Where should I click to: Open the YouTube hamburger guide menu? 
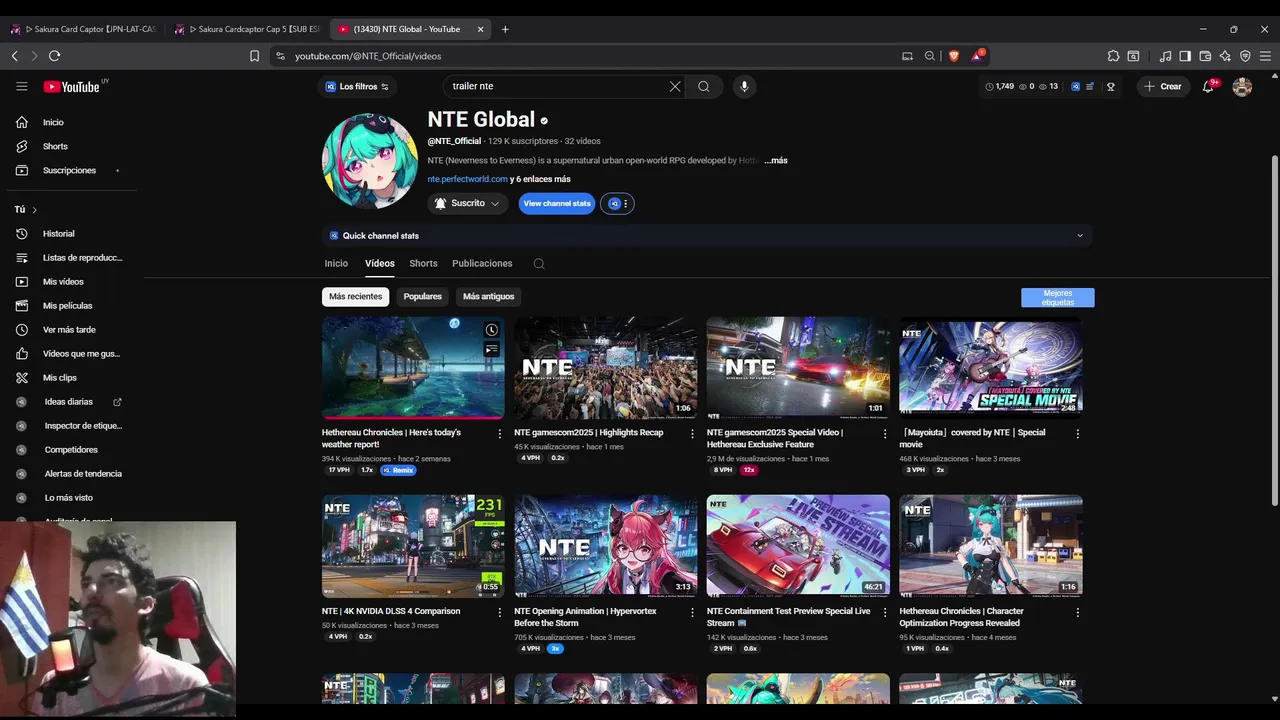[21, 86]
